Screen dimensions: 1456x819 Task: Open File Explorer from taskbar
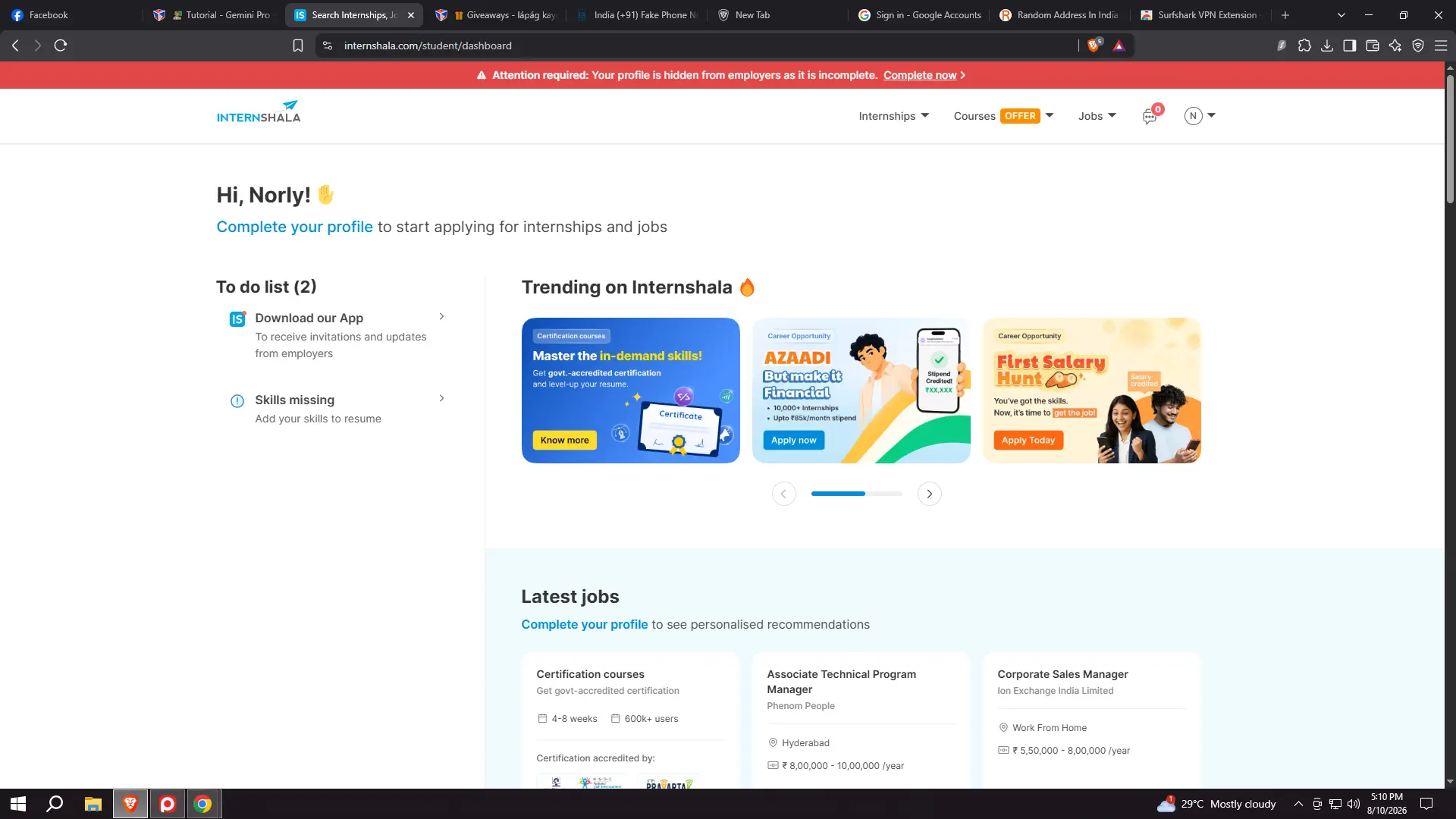point(93,804)
